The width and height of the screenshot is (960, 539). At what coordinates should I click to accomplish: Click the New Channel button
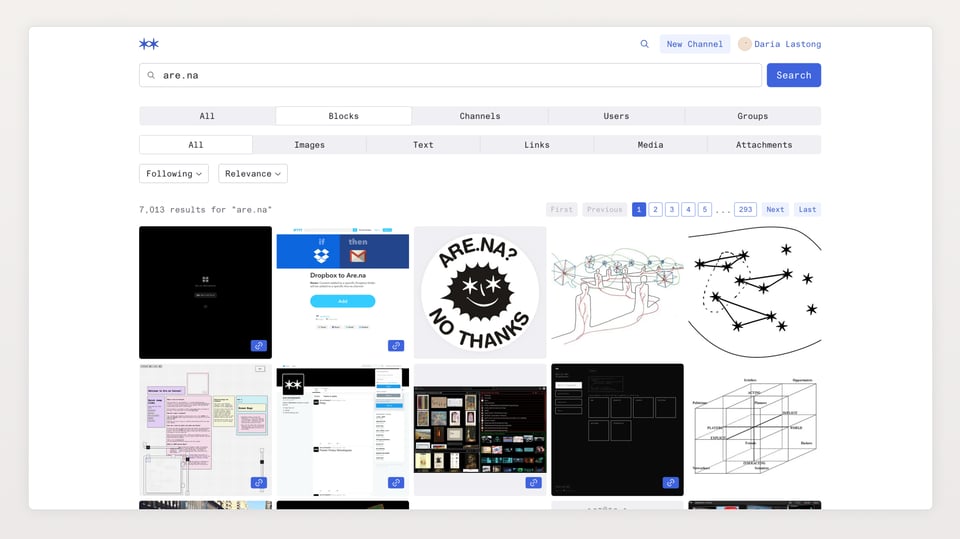(x=694, y=44)
